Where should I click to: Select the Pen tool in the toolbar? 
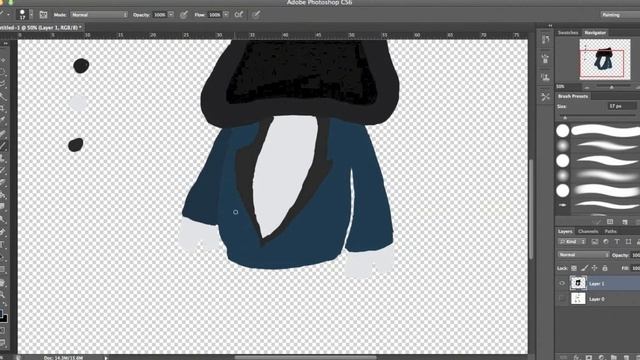3,233
